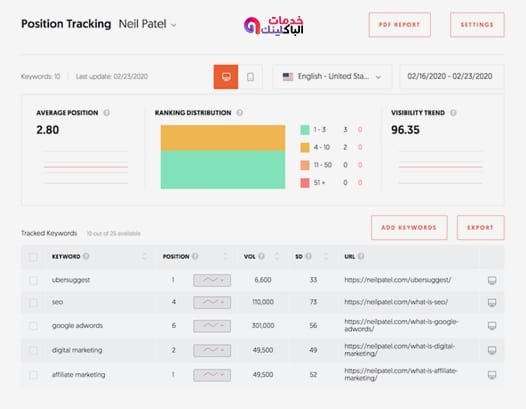Viewport: 526px width, 409px height.
Task: Click desktop SERP icon in google adwords row
Action: pos(492,326)
